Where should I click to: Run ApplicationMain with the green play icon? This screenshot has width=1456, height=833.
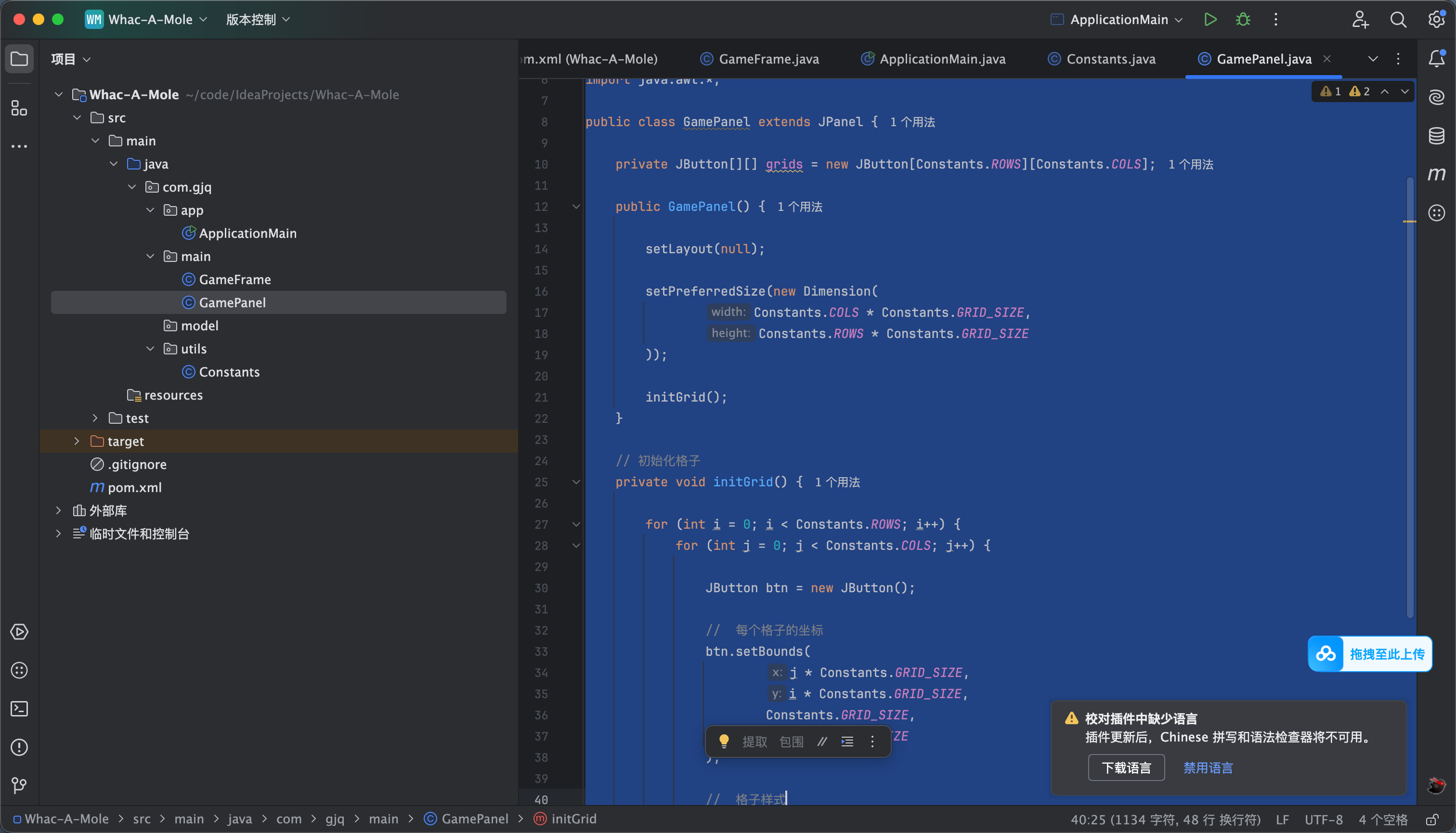[x=1210, y=19]
